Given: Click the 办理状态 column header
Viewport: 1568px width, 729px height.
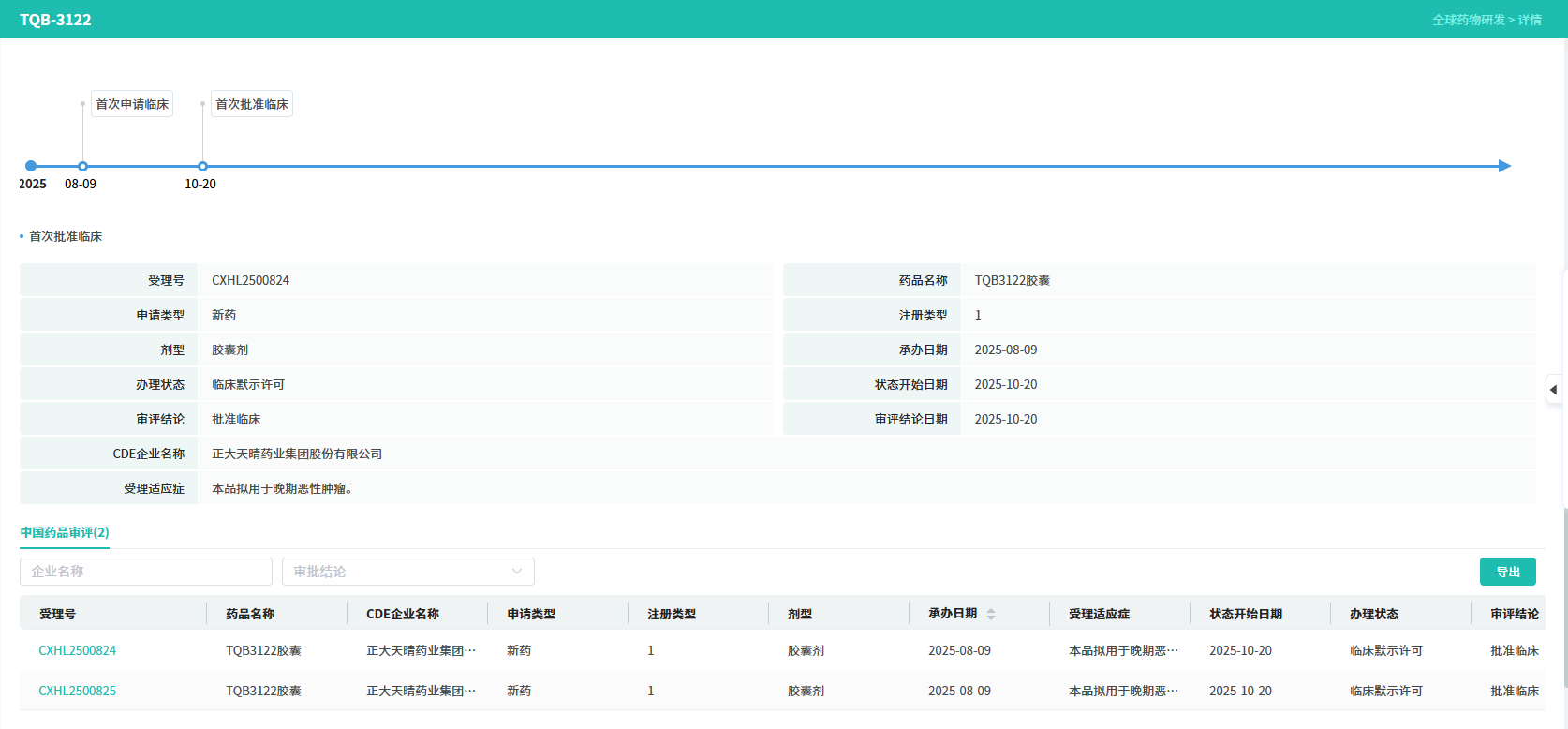Looking at the screenshot, I should click(x=1374, y=614).
